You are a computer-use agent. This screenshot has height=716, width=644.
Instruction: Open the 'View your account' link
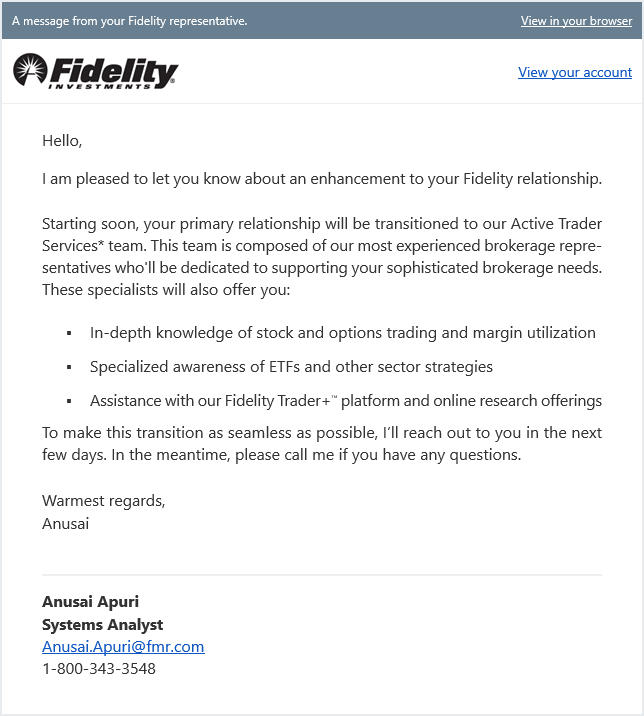pos(574,72)
